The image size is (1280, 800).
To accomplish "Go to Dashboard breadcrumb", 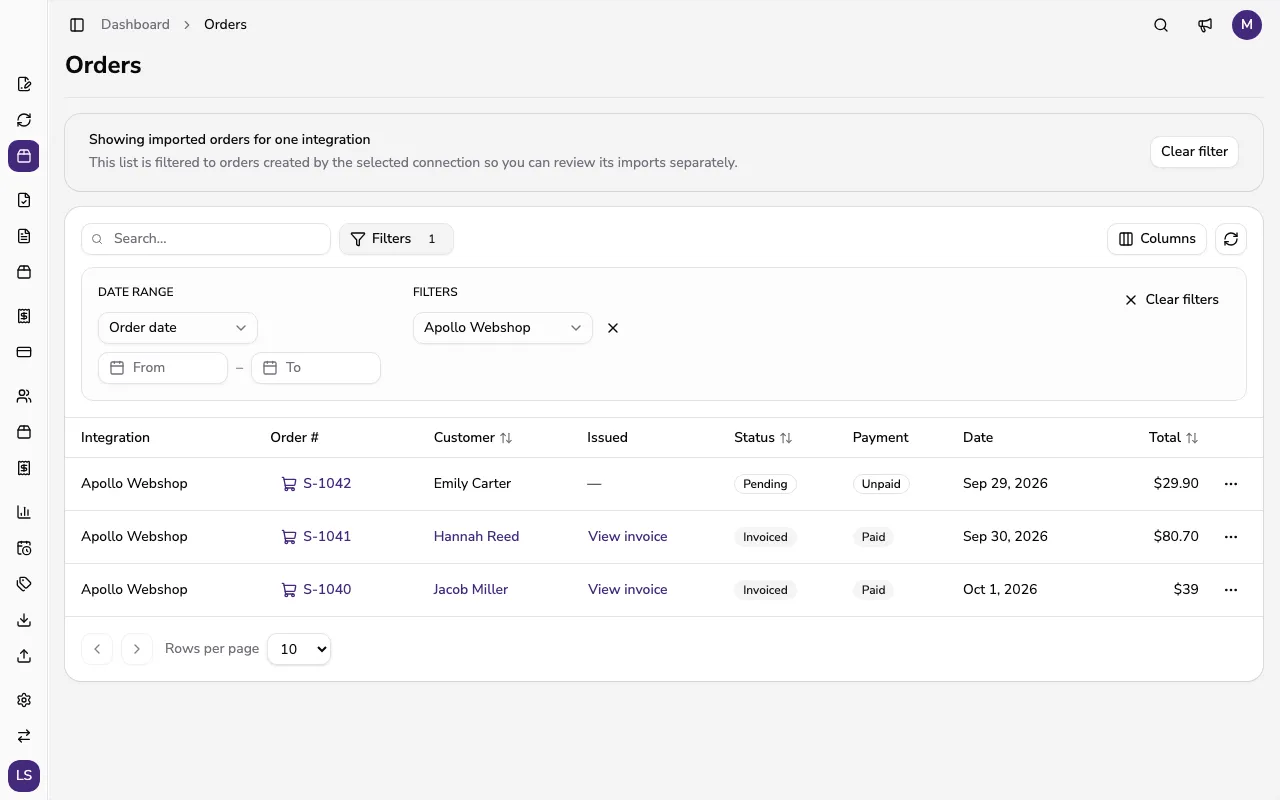I will pyautogui.click(x=135, y=25).
